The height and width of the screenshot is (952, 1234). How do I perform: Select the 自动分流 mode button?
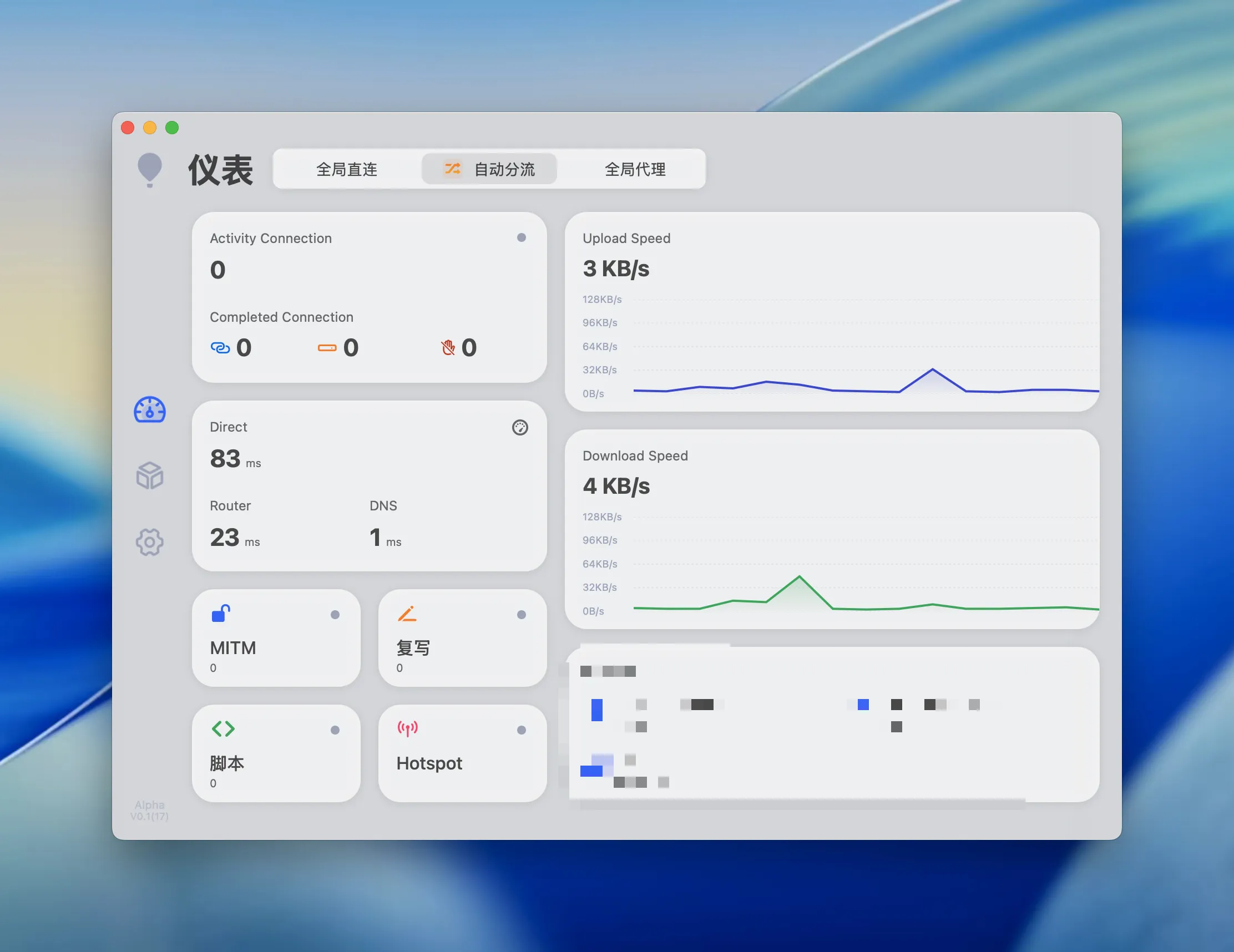[x=489, y=169]
